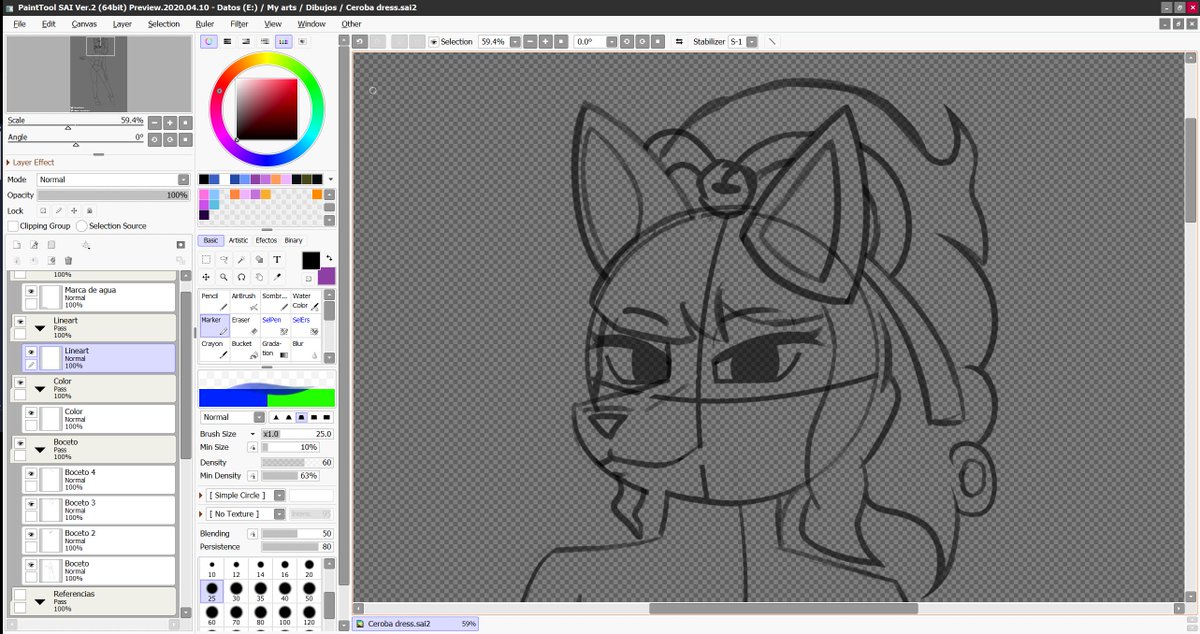Select the rectangular selection tool

coord(206,259)
